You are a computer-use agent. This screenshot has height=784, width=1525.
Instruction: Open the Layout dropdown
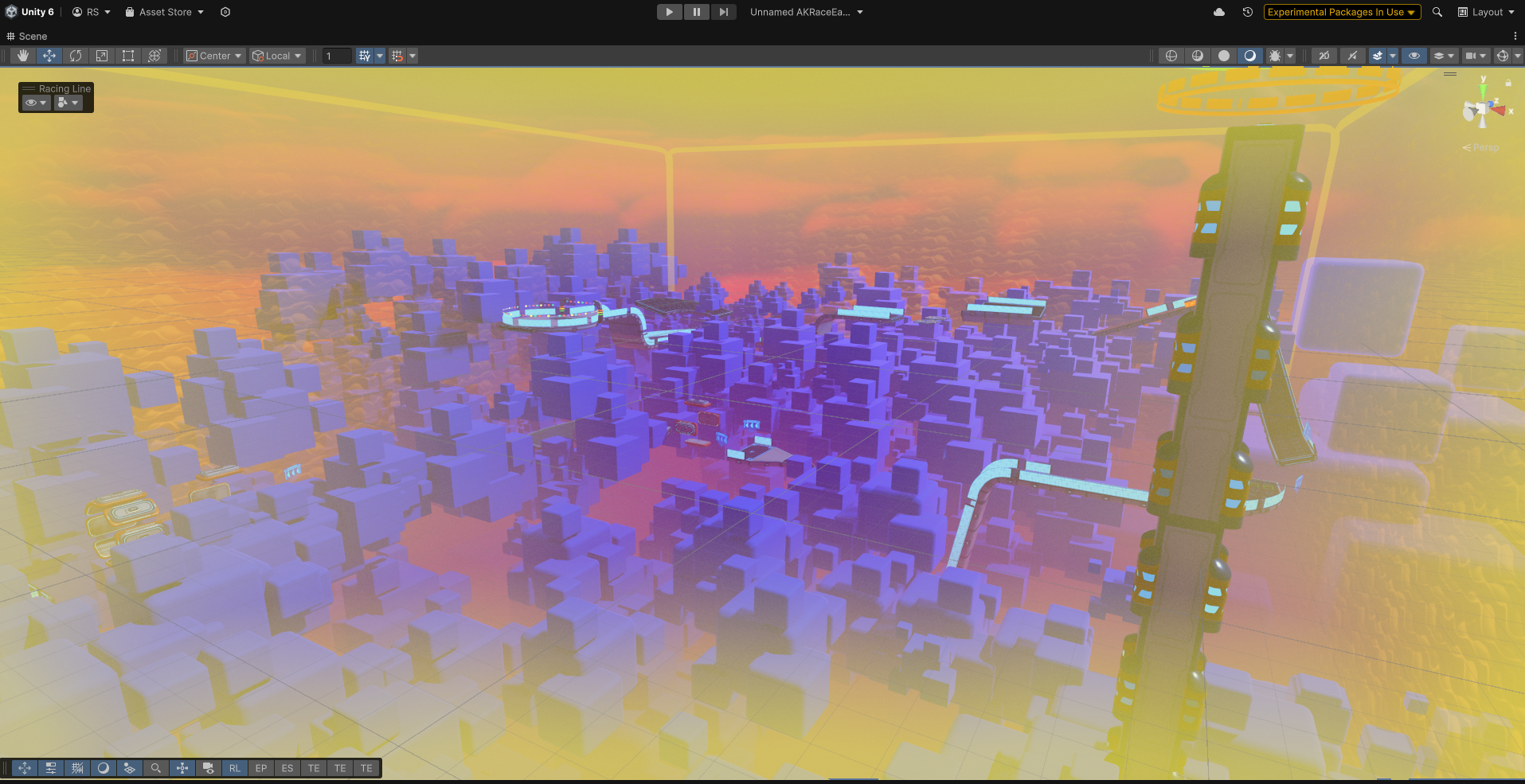[x=1486, y=12]
